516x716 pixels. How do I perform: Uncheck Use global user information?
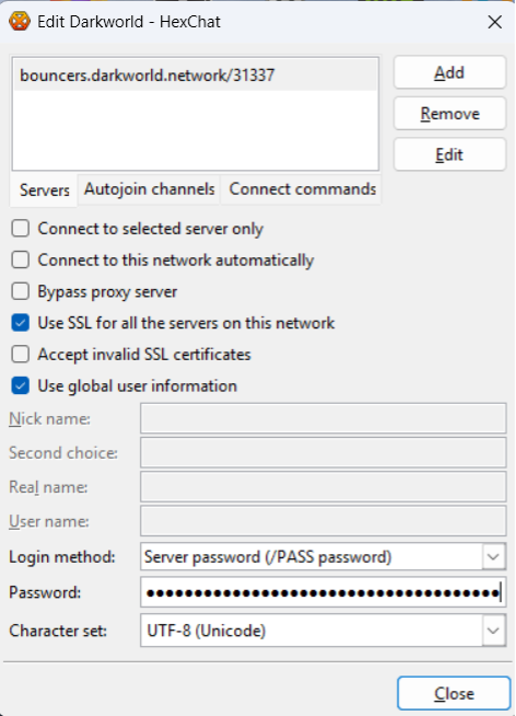pos(21,386)
